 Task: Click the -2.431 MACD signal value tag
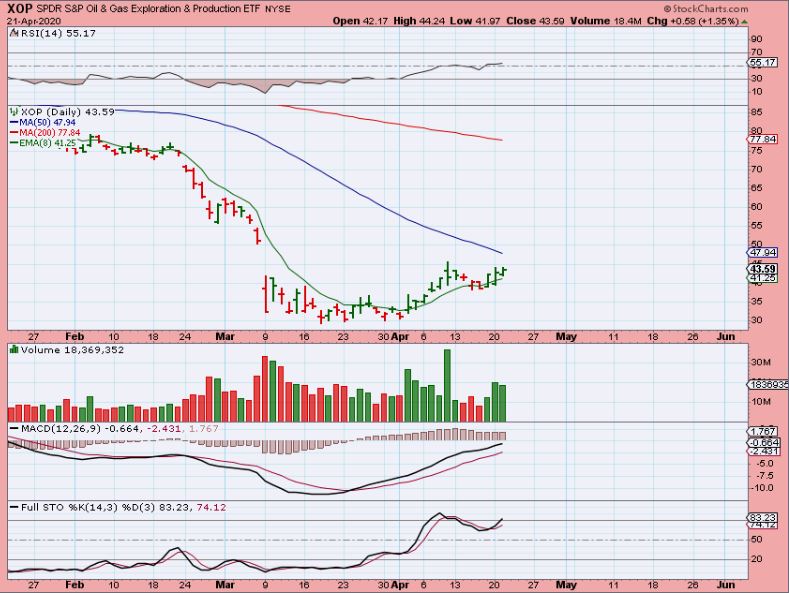(763, 452)
